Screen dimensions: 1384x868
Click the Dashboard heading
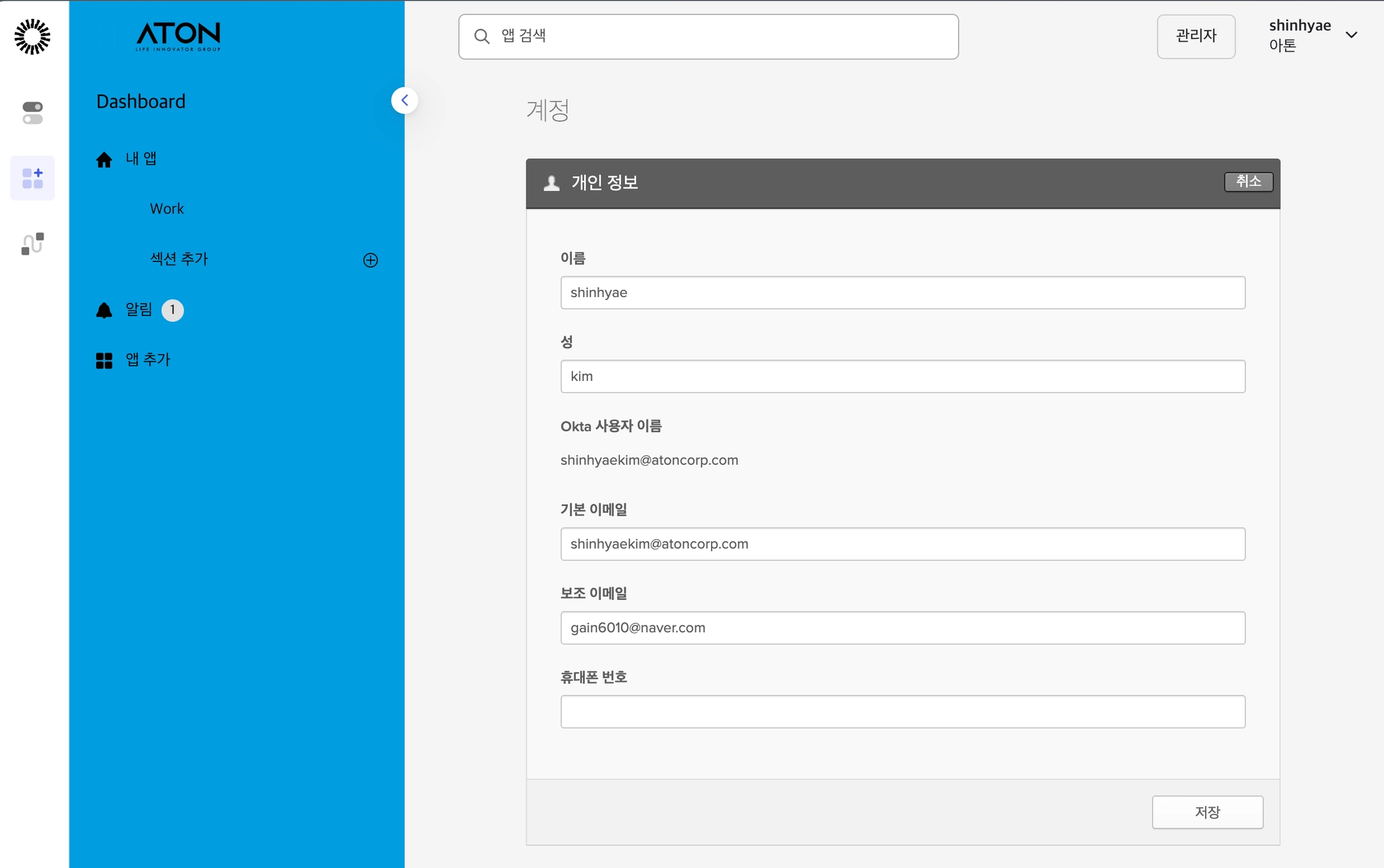(x=141, y=101)
